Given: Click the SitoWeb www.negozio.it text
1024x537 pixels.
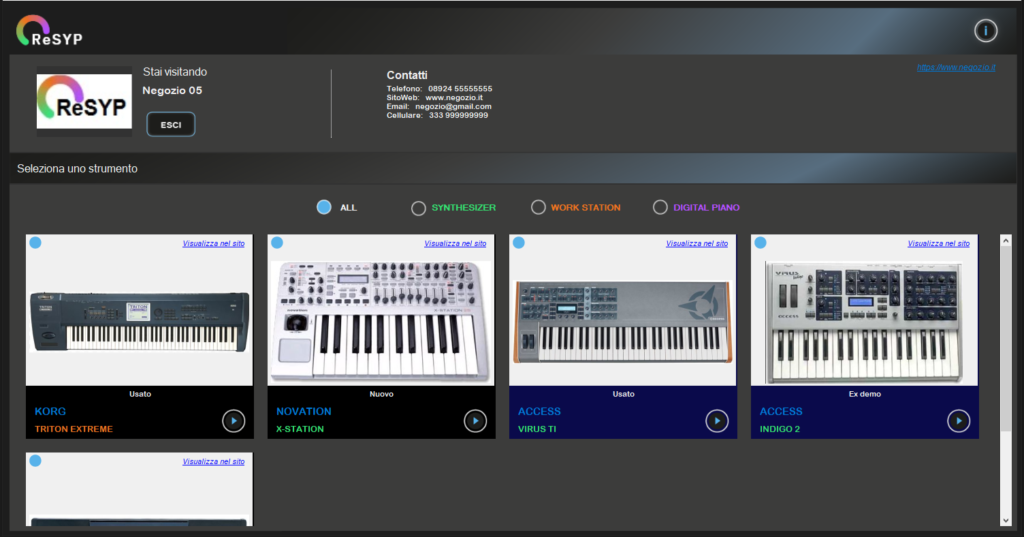Looking at the screenshot, I should click(435, 97).
